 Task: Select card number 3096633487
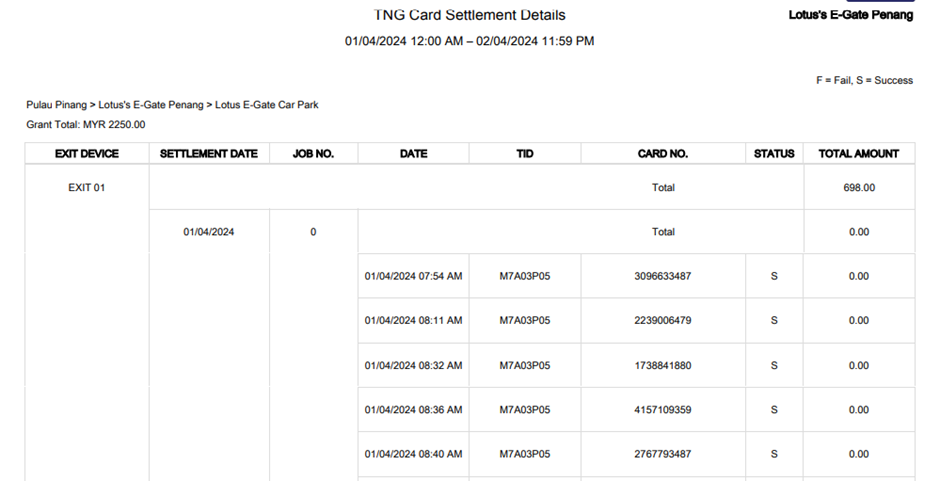coord(662,276)
